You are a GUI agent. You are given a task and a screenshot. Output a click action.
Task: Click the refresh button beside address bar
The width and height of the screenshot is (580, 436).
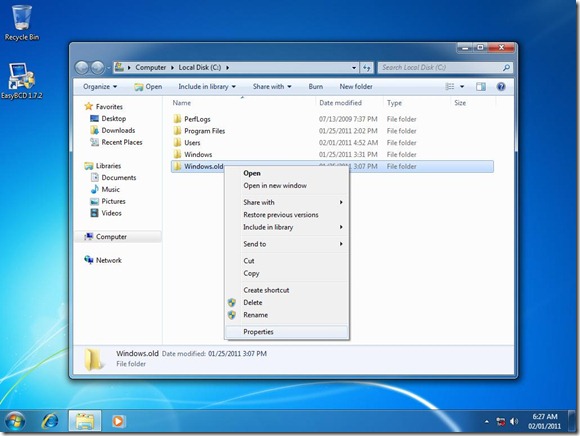pos(366,68)
